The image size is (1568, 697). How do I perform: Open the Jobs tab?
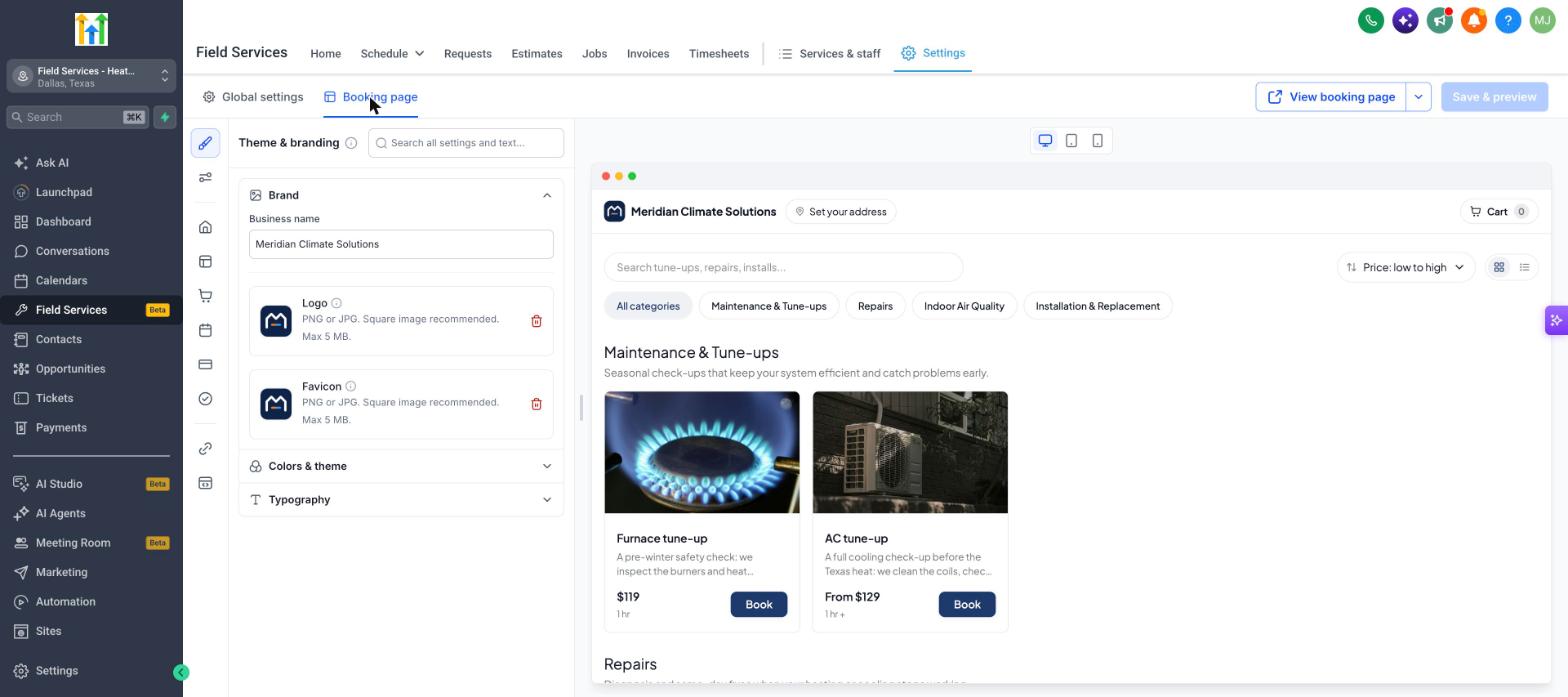(x=594, y=53)
